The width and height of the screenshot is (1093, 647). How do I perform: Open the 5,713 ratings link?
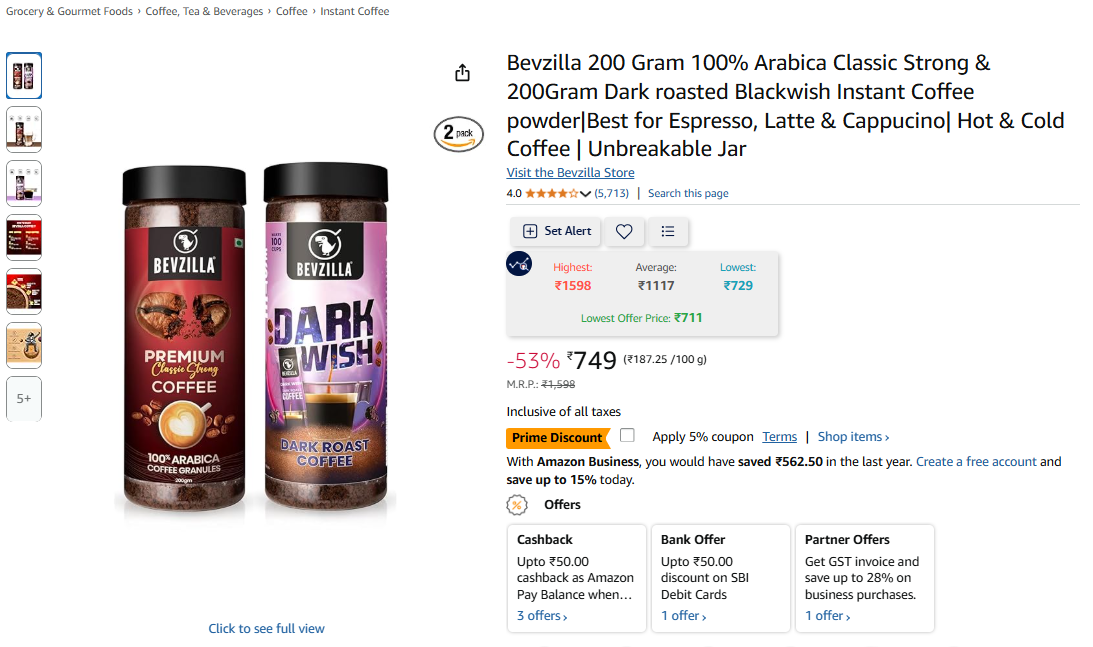[x=612, y=193]
